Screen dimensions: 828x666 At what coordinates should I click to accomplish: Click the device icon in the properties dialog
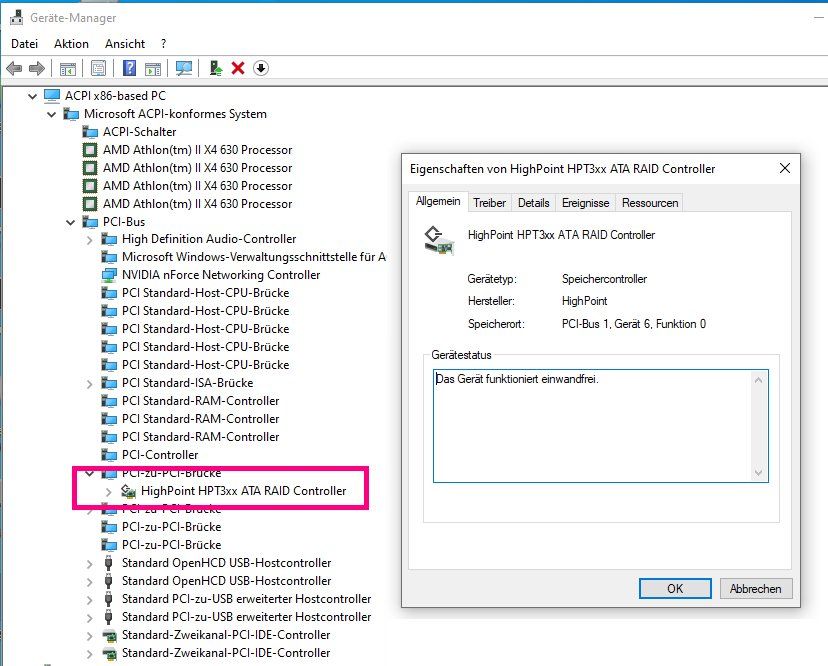click(439, 240)
